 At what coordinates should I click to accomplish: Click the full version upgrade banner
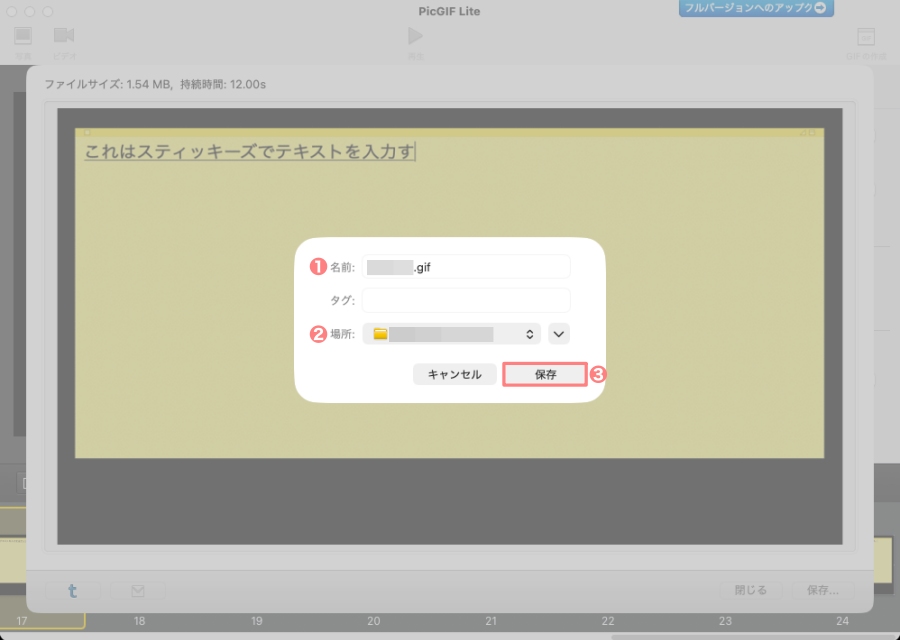[756, 9]
